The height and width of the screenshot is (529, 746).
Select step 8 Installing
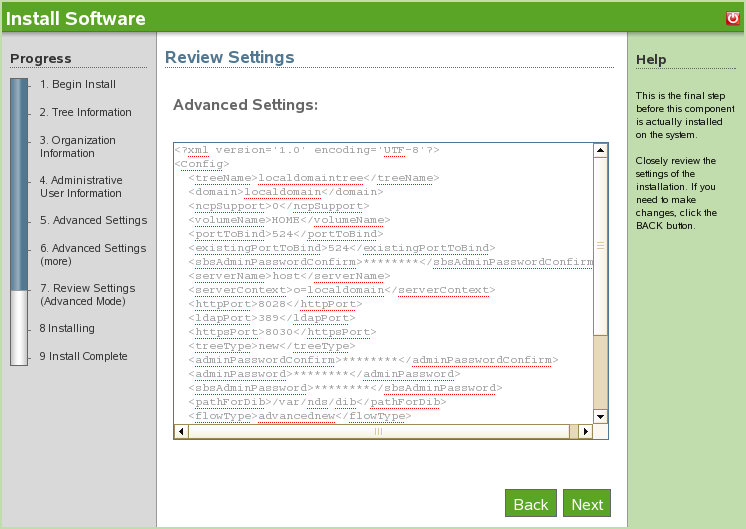(67, 328)
